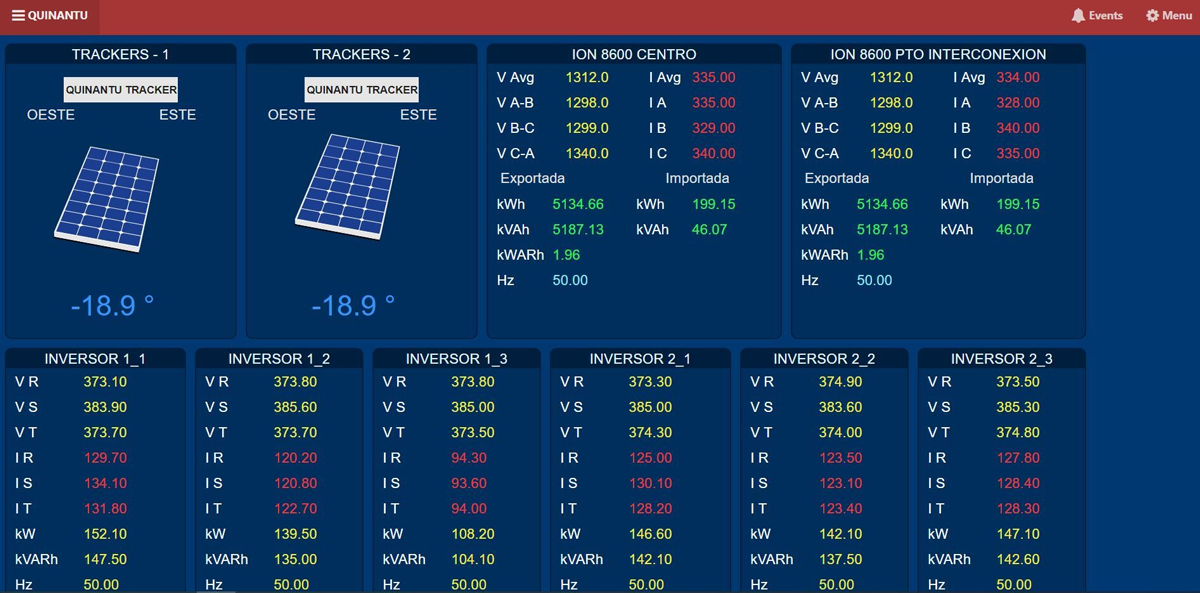Select the ION 8600 CENTRO panel header

(634, 54)
